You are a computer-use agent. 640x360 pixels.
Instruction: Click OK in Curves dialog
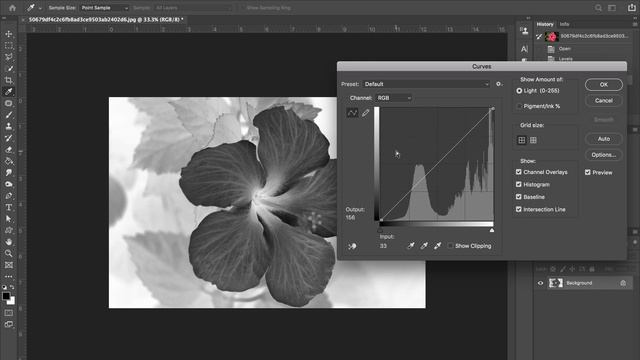(x=604, y=84)
